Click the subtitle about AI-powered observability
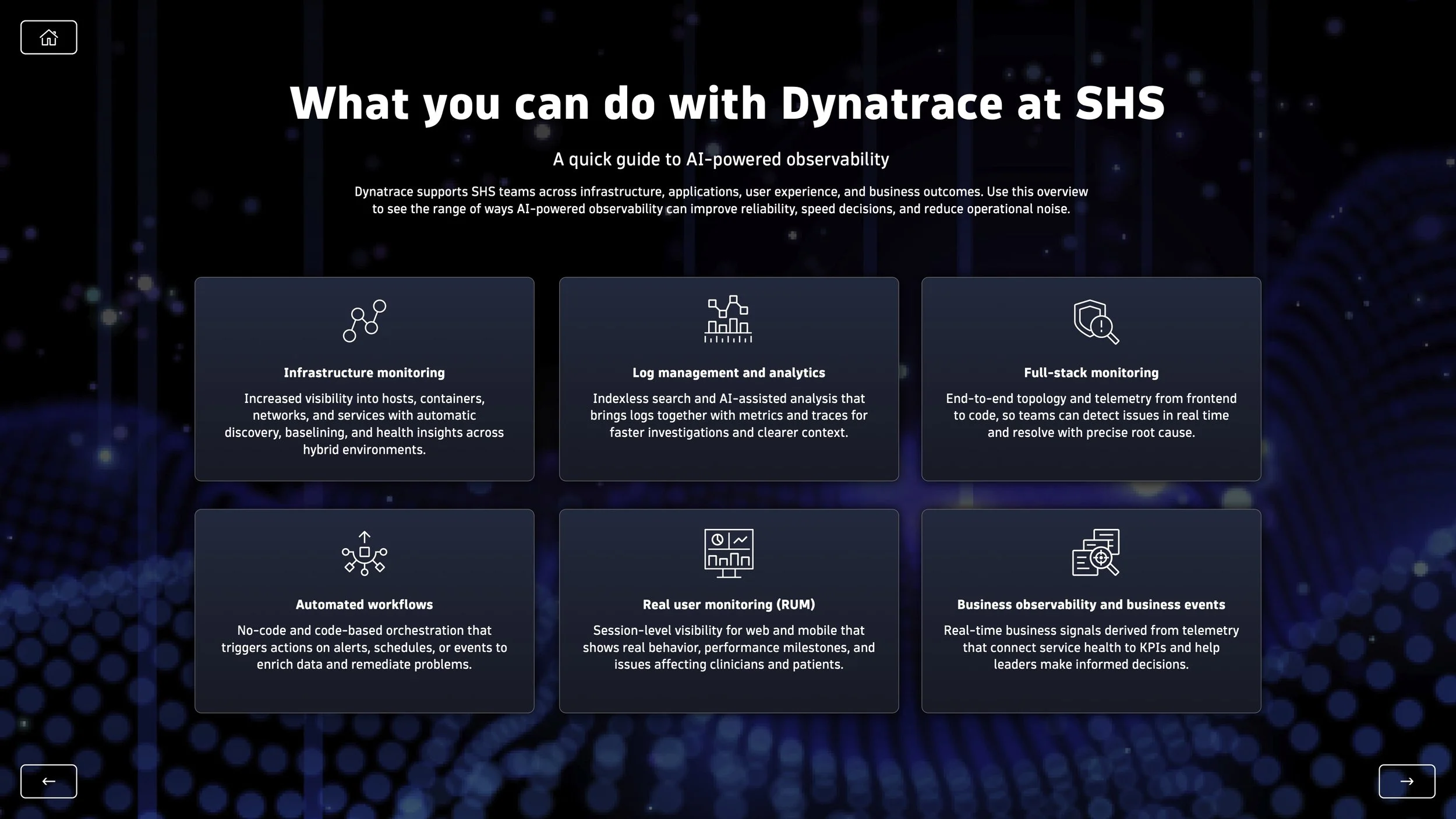 coord(721,159)
